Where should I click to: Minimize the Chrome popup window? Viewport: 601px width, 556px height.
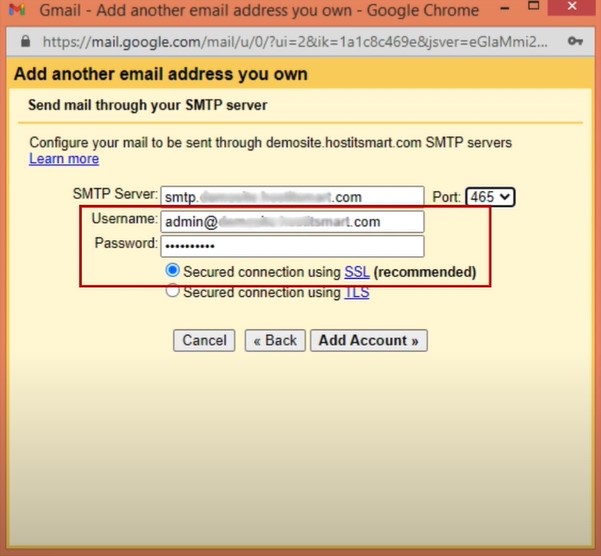(505, 8)
